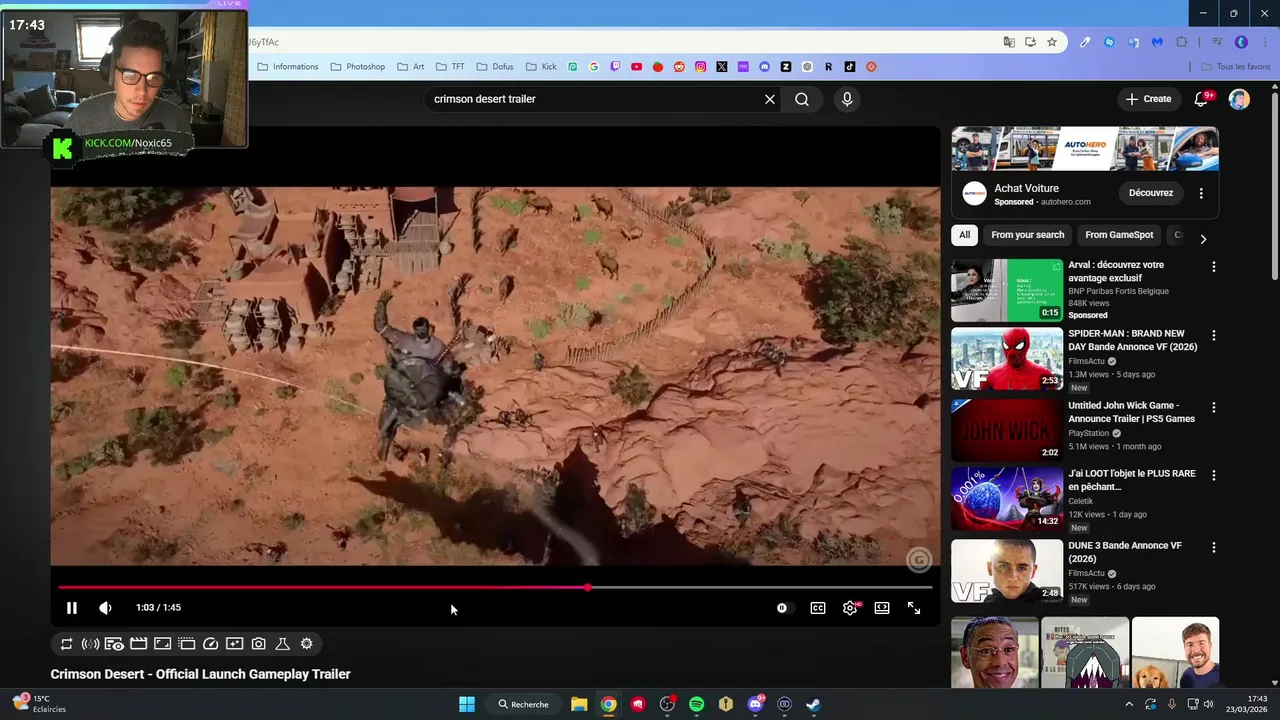Open the Create button
This screenshot has height=720, width=1280.
(1148, 99)
